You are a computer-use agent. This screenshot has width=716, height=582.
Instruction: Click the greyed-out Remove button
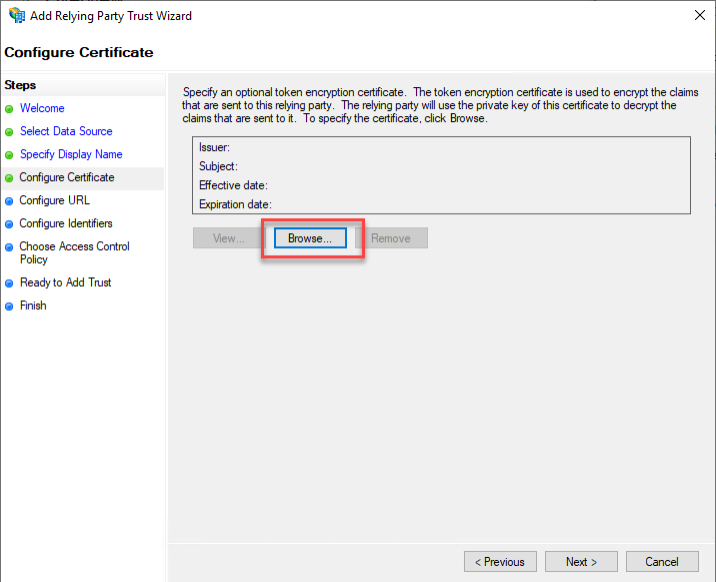tap(391, 238)
